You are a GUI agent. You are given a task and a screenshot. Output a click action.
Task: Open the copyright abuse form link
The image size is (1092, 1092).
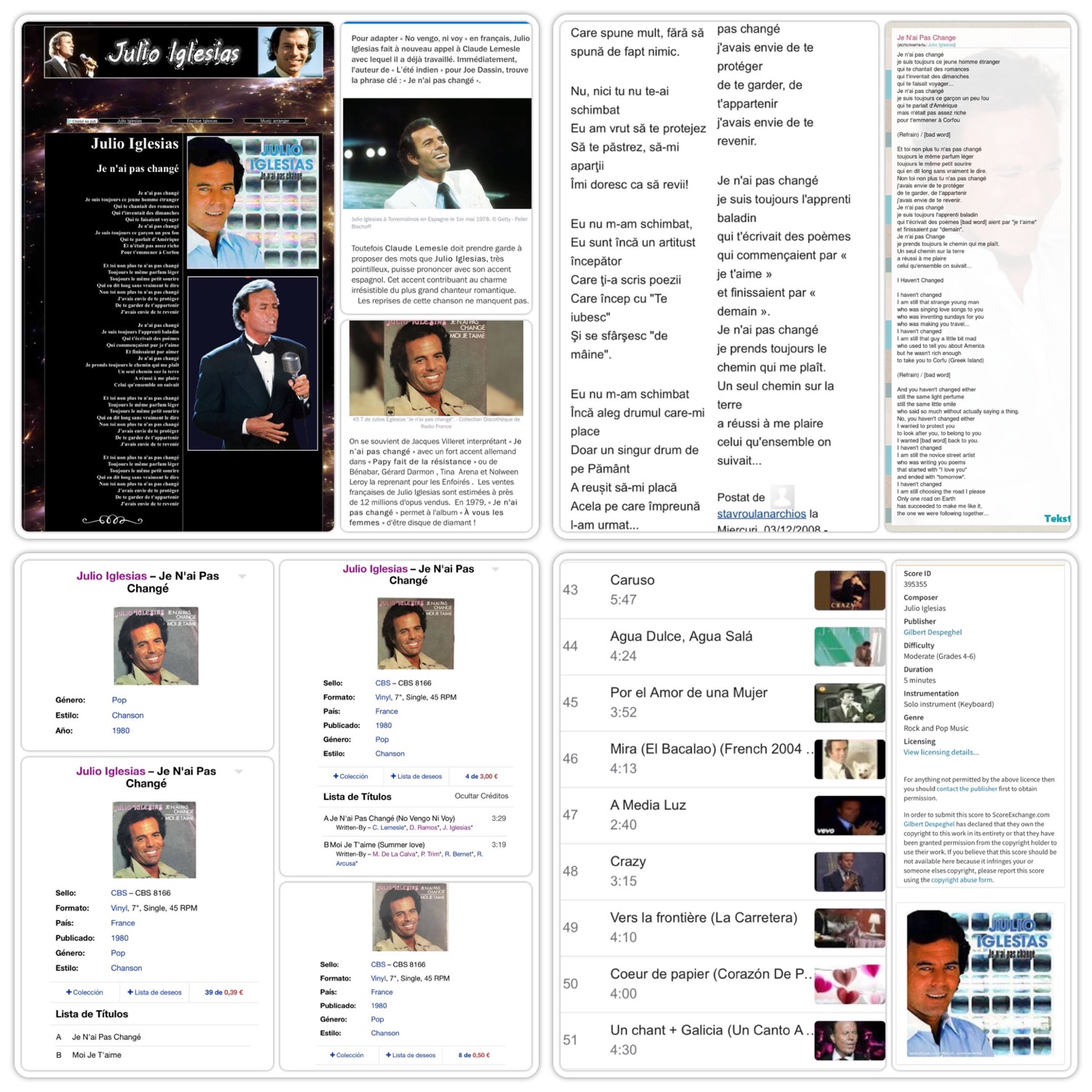[962, 879]
